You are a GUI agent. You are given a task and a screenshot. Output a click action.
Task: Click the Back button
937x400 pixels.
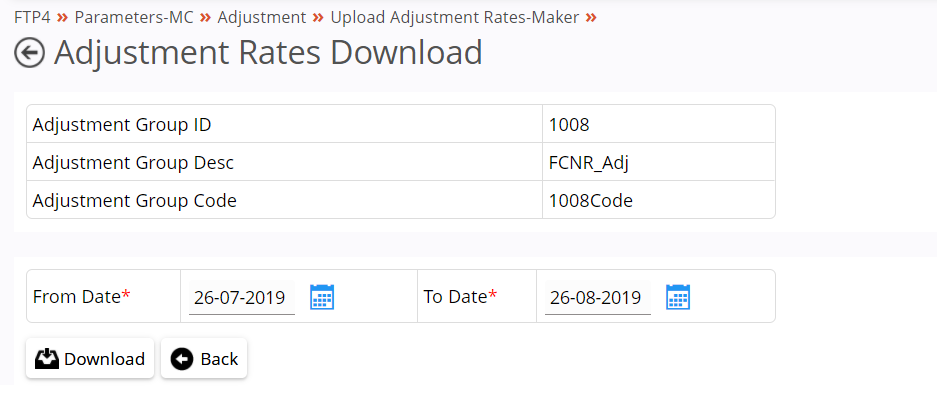pos(204,358)
